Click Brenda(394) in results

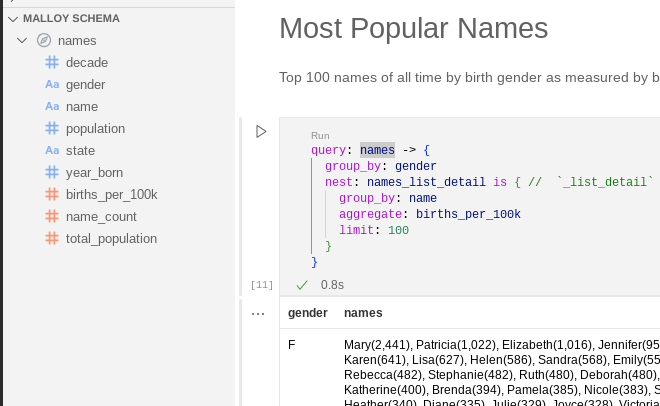(466, 390)
